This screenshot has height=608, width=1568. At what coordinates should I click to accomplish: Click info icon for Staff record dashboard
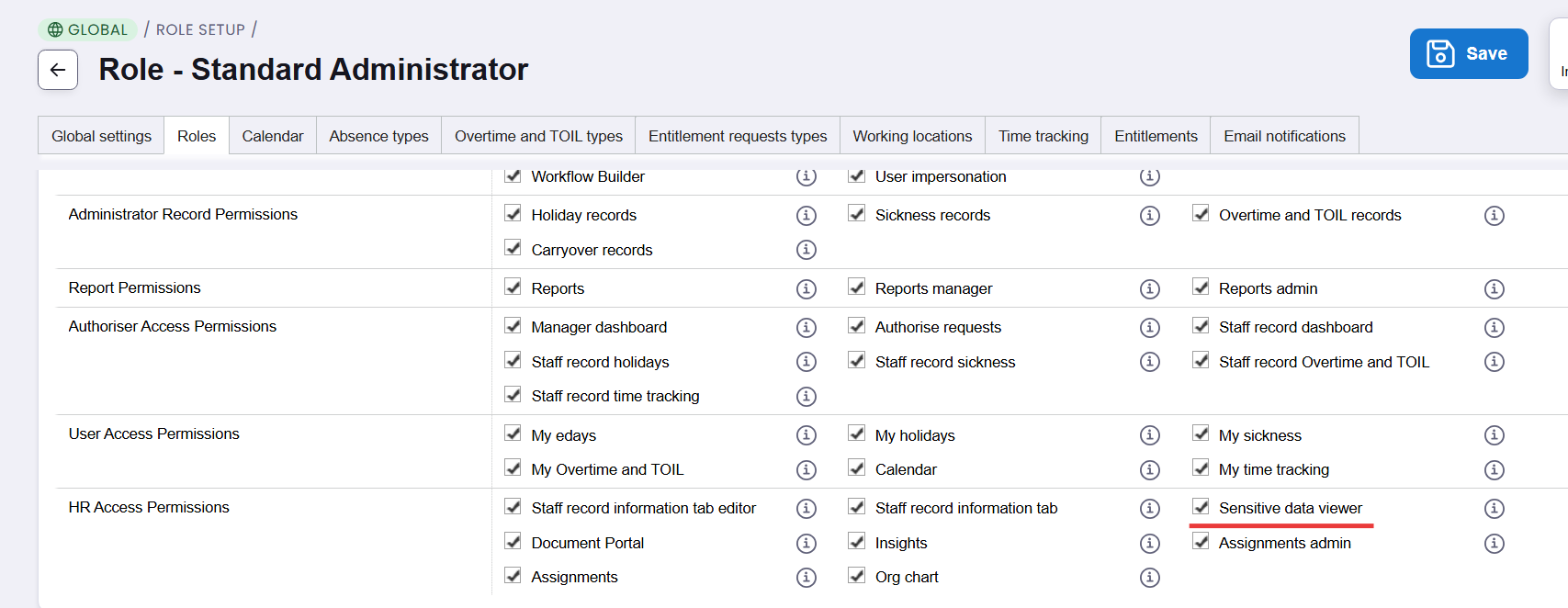[x=1495, y=328]
